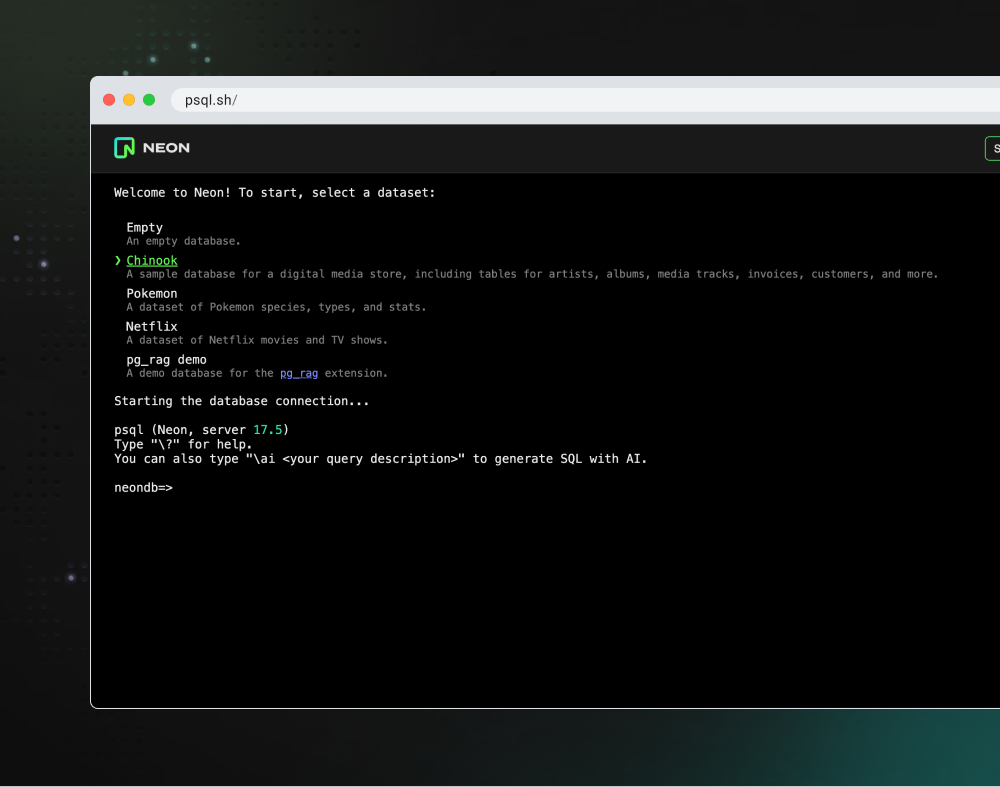
Task: Click the green Neon logo icon
Action: pos(124,148)
